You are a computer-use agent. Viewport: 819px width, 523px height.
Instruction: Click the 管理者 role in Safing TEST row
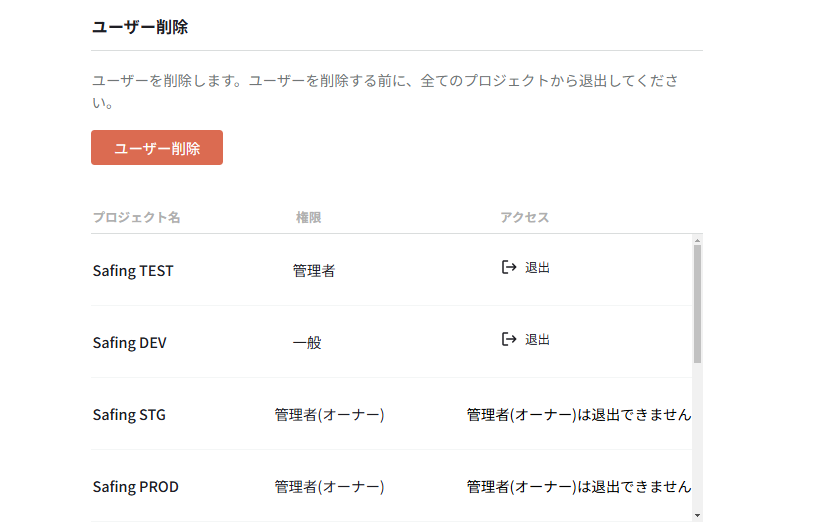coord(314,270)
